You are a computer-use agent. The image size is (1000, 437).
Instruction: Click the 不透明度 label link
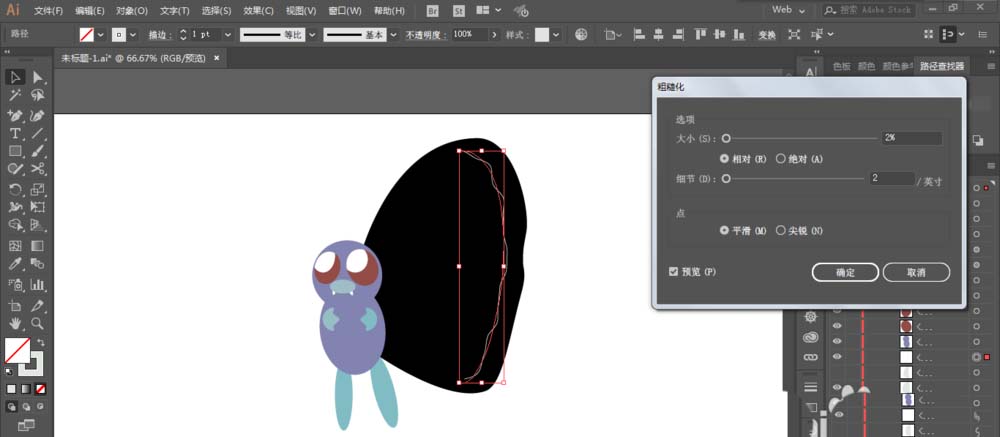coord(426,35)
